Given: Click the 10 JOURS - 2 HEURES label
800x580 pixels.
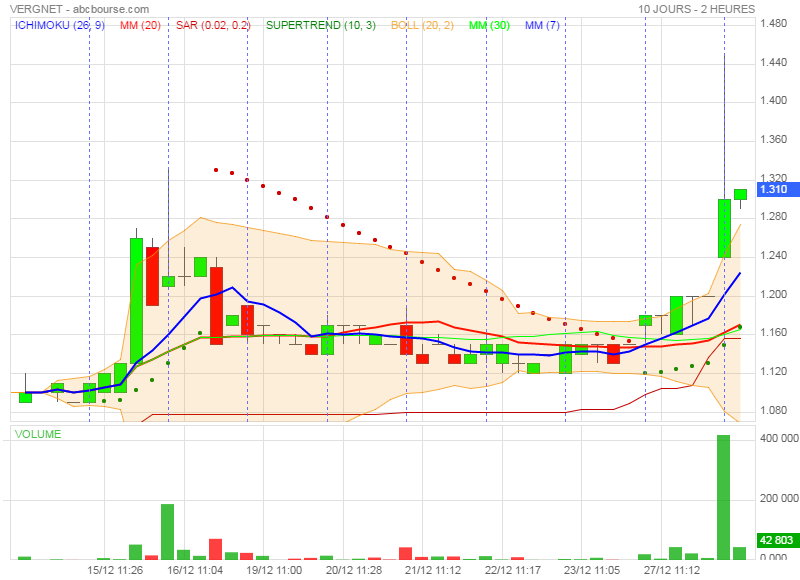Looking at the screenshot, I should point(696,9).
